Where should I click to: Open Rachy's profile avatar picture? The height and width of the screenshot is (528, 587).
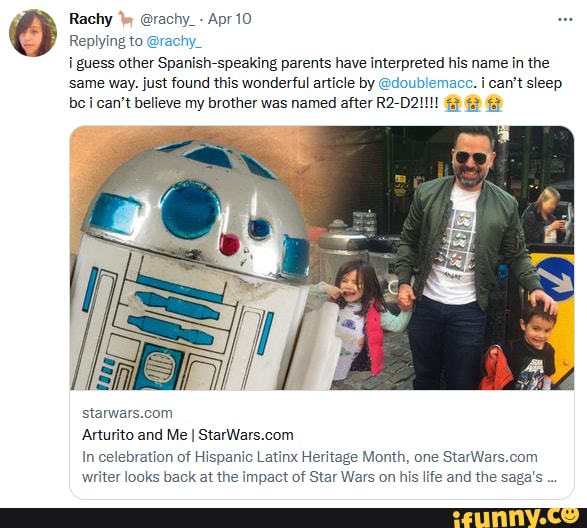[x=33, y=33]
